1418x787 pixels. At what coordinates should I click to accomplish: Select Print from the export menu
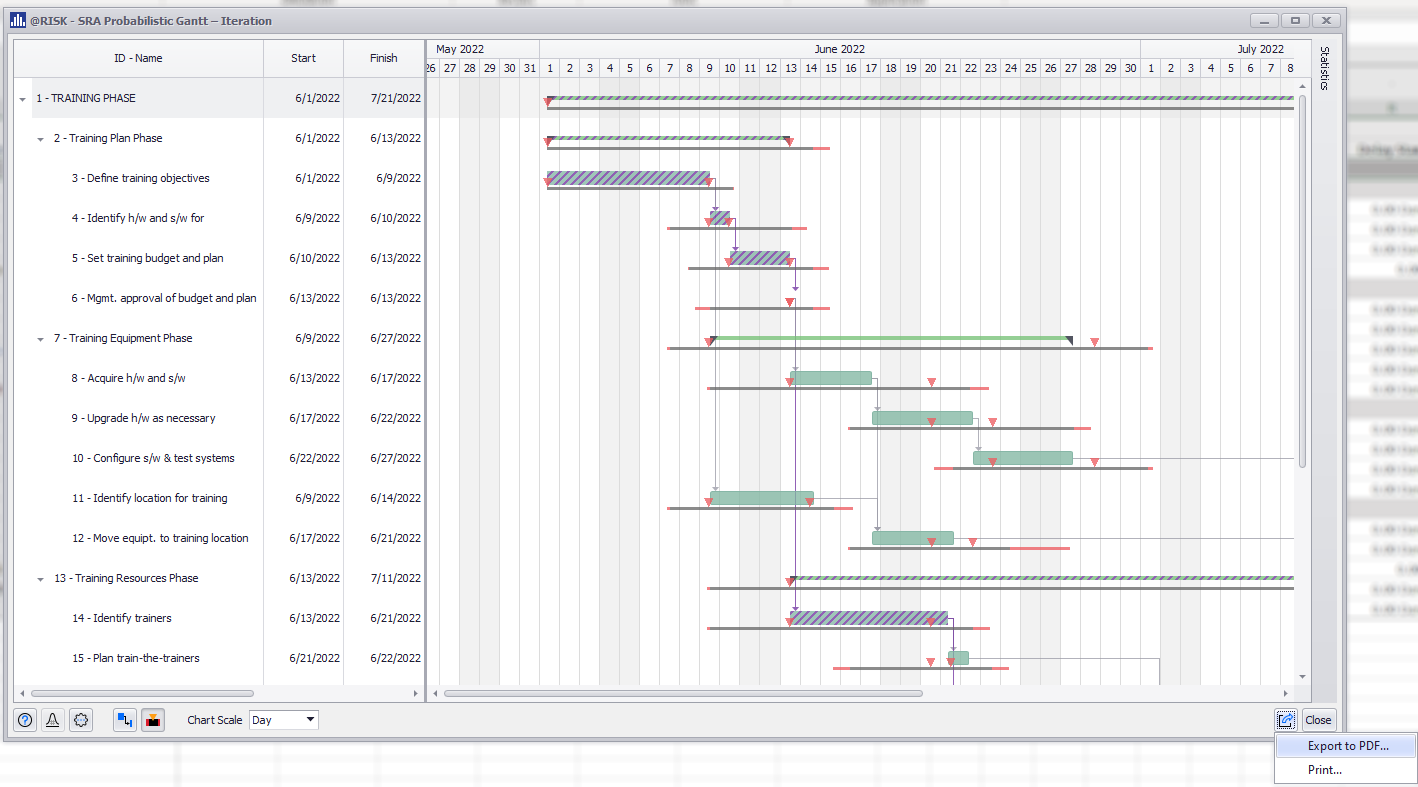pyautogui.click(x=1325, y=770)
